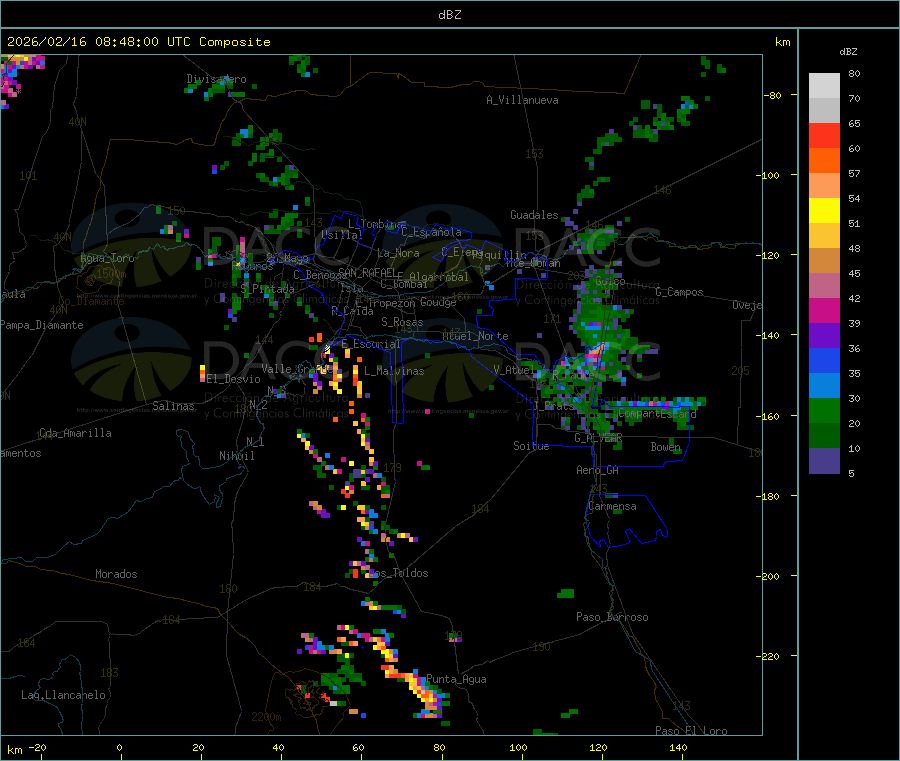Click the 'Soitue' location label

[531, 446]
